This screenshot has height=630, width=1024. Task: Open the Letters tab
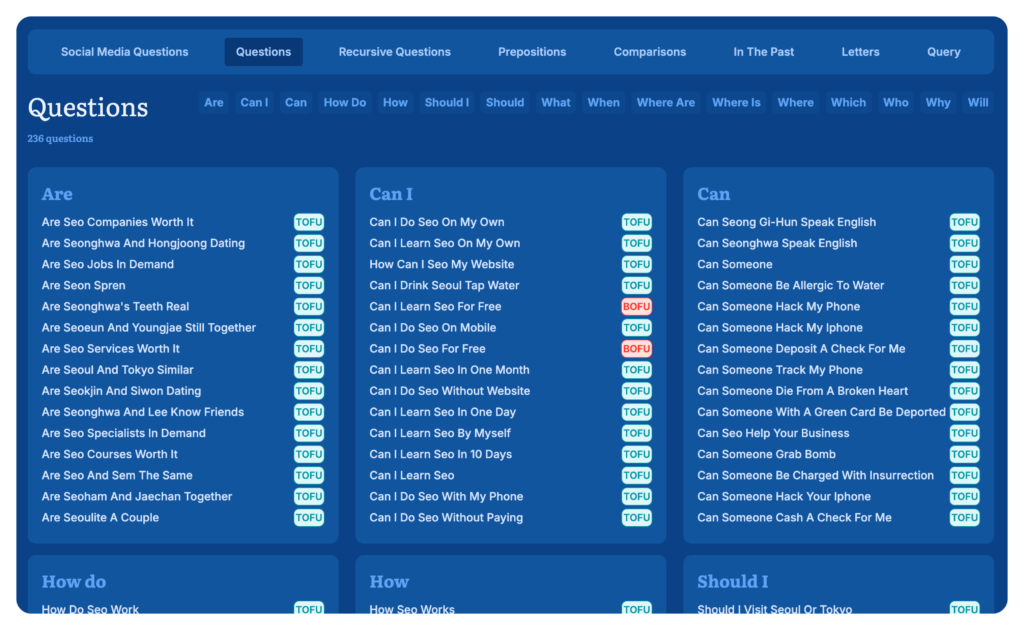860,52
